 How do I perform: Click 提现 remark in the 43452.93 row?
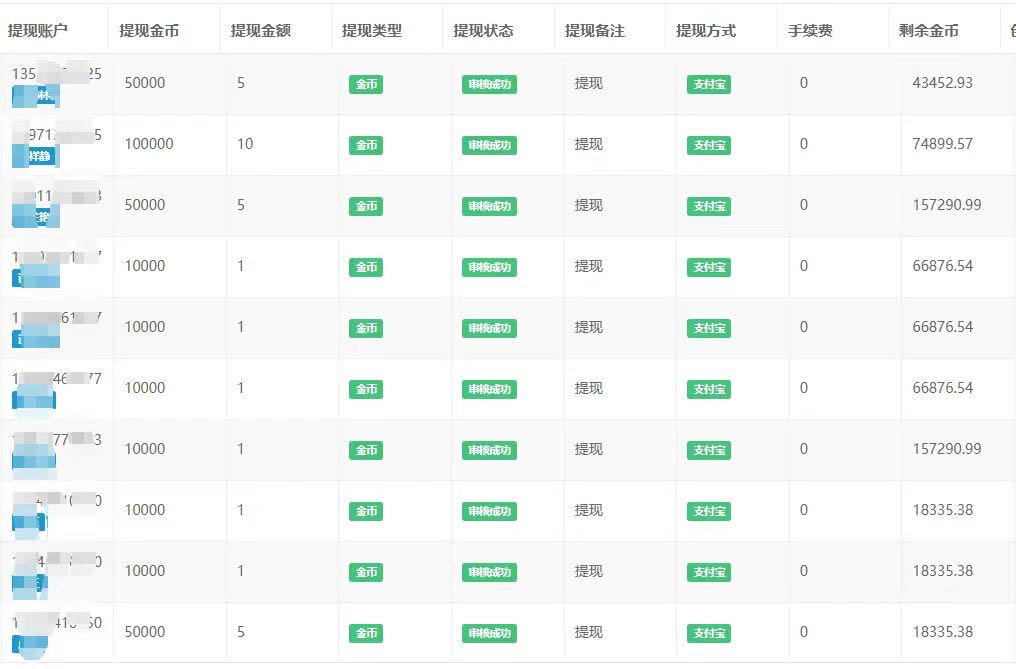588,83
